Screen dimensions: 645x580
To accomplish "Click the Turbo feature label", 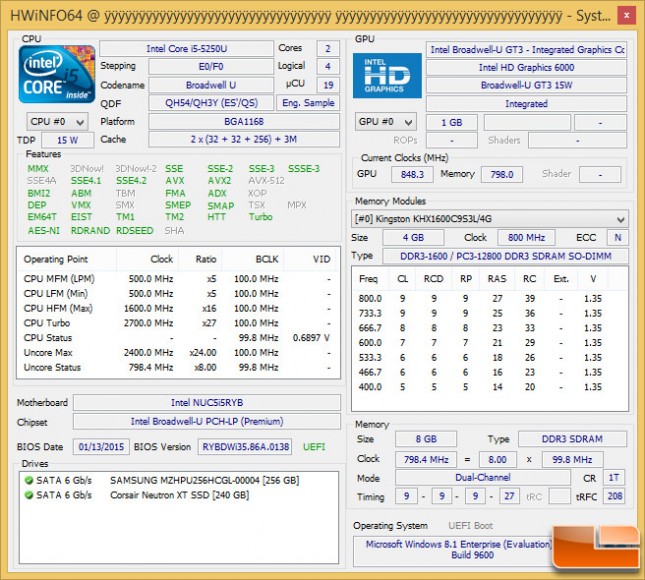I will click(261, 217).
